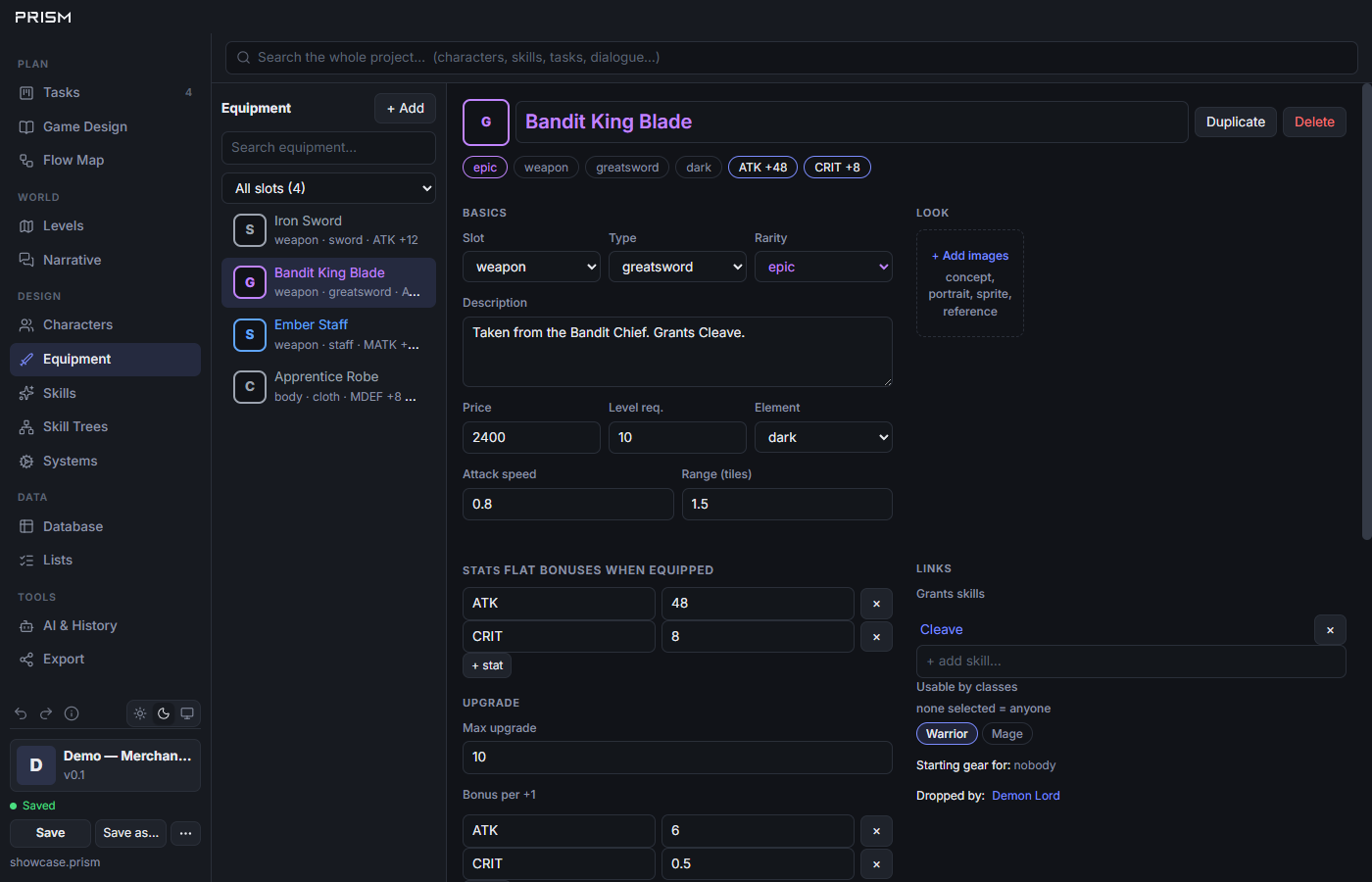Click the info circle icon
The image size is (1372, 882).
(x=72, y=713)
